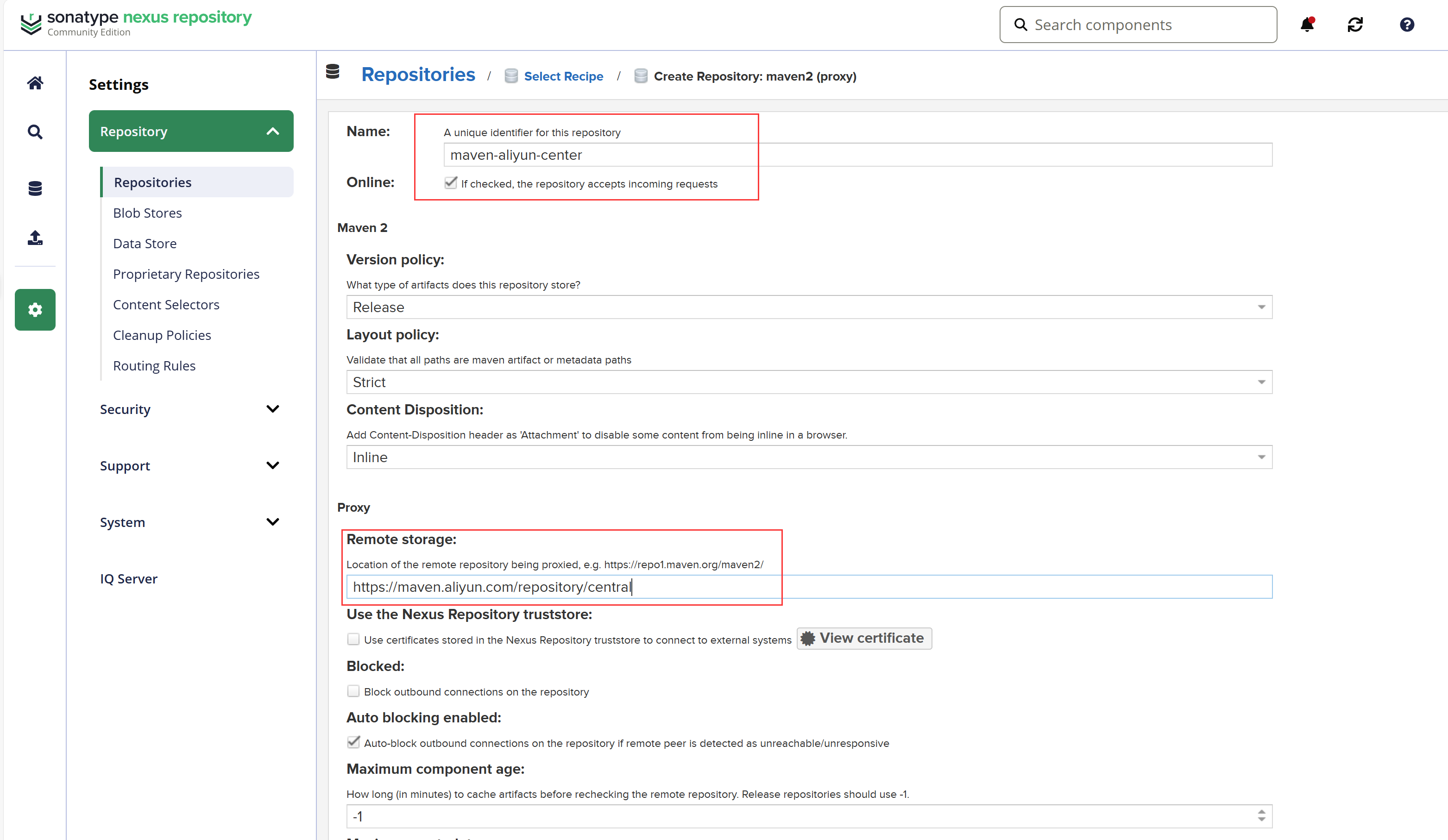The width and height of the screenshot is (1448, 840).
Task: Click the browse database icon in sidebar
Action: pyautogui.click(x=35, y=188)
